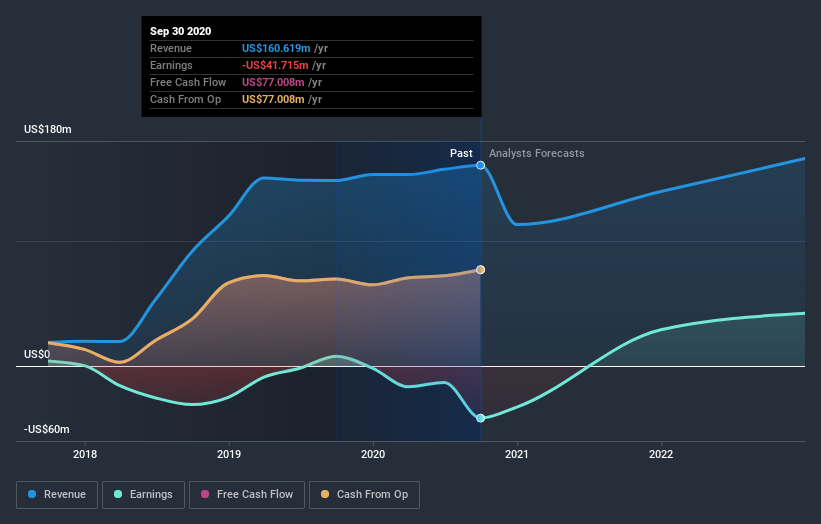
Task: Click the US$180m axis label
Action: 48,129
